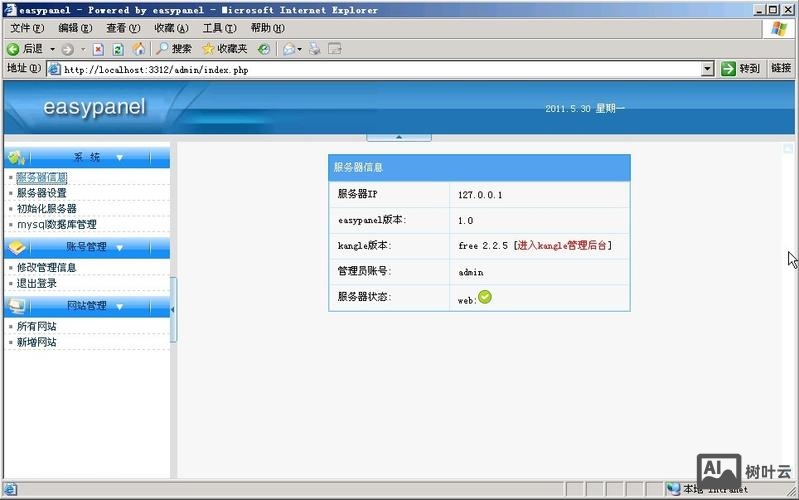Click the 2011.5.30 星期一 date text

[x=585, y=109]
